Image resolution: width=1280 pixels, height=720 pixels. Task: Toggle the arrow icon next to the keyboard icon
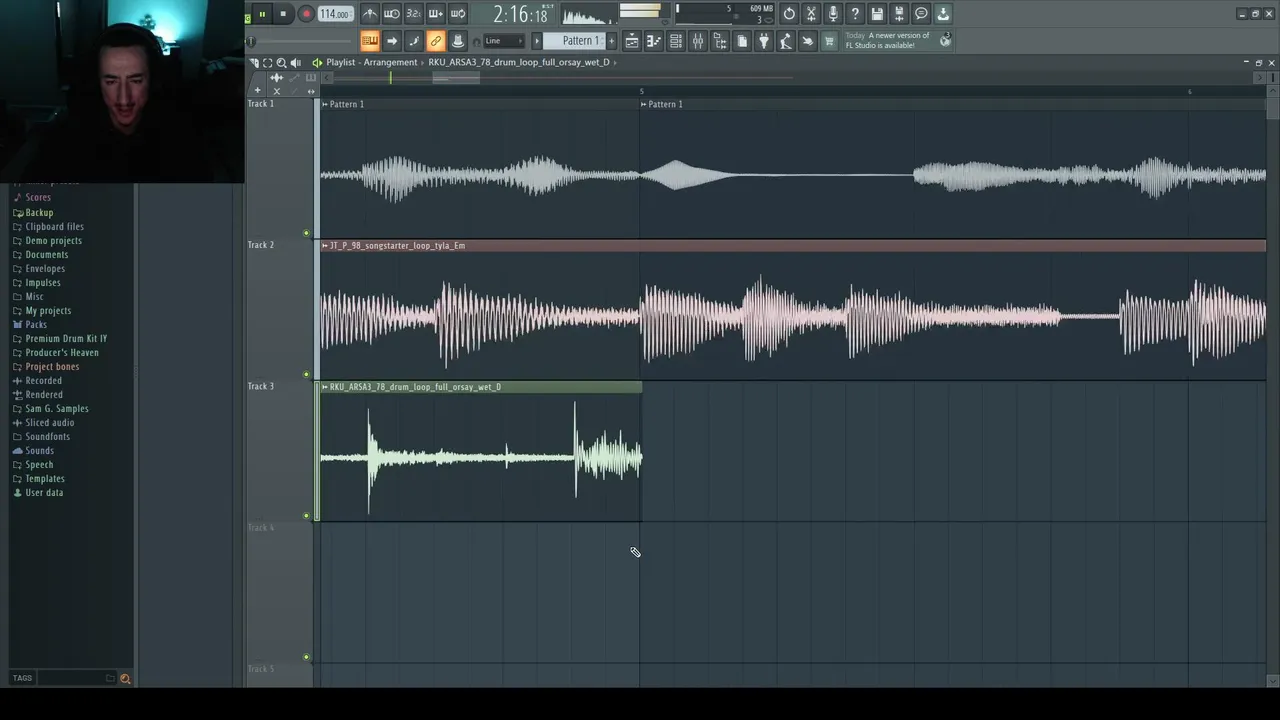392,41
